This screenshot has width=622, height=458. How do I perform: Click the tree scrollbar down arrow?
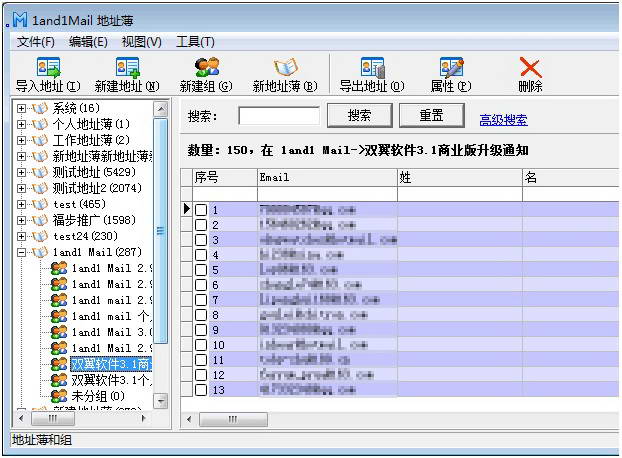click(161, 401)
